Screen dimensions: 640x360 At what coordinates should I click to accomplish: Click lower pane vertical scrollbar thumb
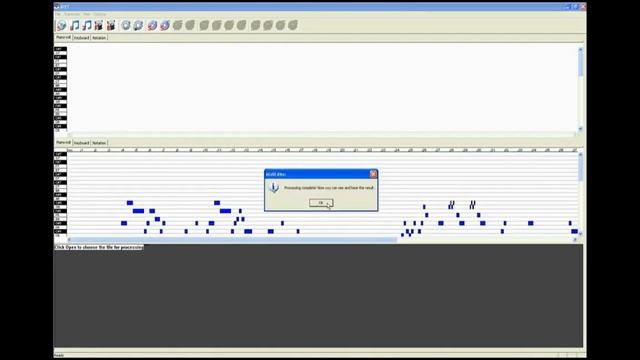(580, 169)
